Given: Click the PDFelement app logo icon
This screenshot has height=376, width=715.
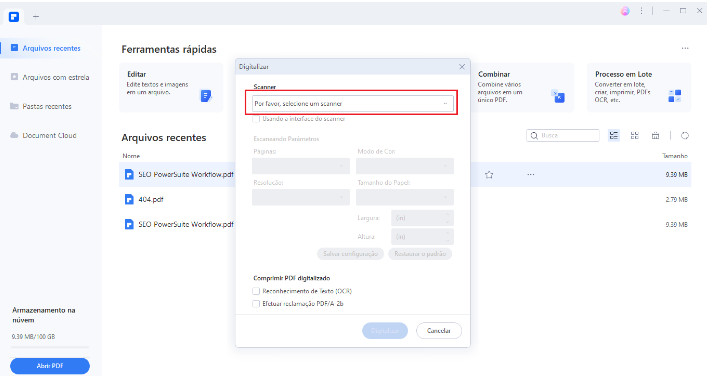Looking at the screenshot, I should point(14,17).
